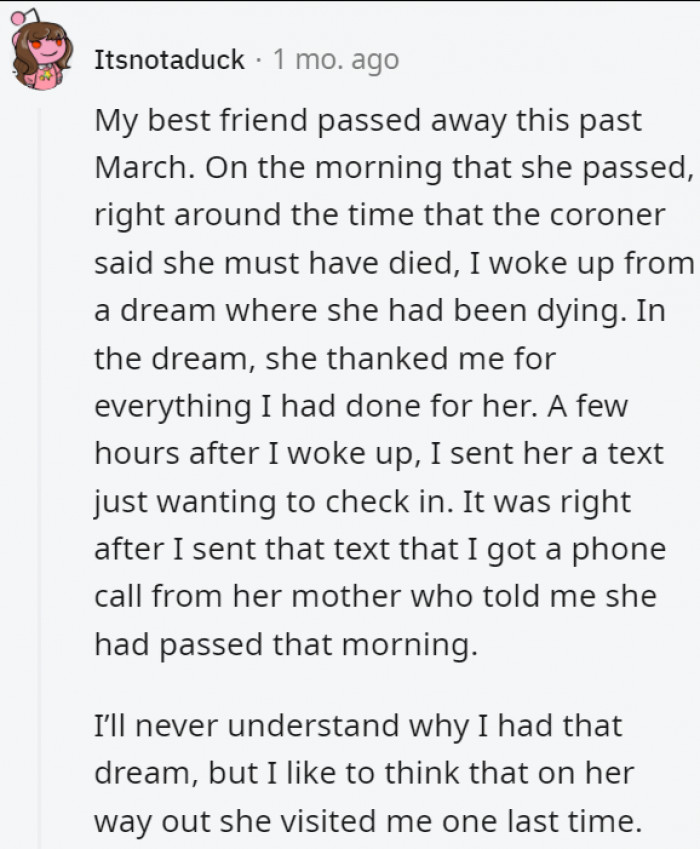
Task: Click the phrase 'check in' in the comment
Action: (388, 501)
